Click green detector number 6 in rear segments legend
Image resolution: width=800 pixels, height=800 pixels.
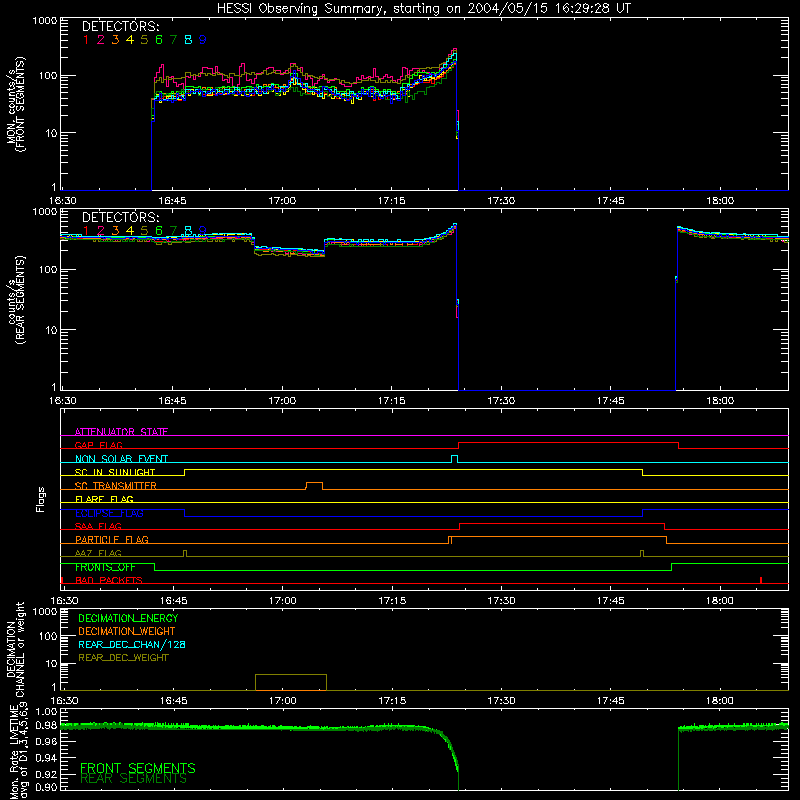click(159, 231)
